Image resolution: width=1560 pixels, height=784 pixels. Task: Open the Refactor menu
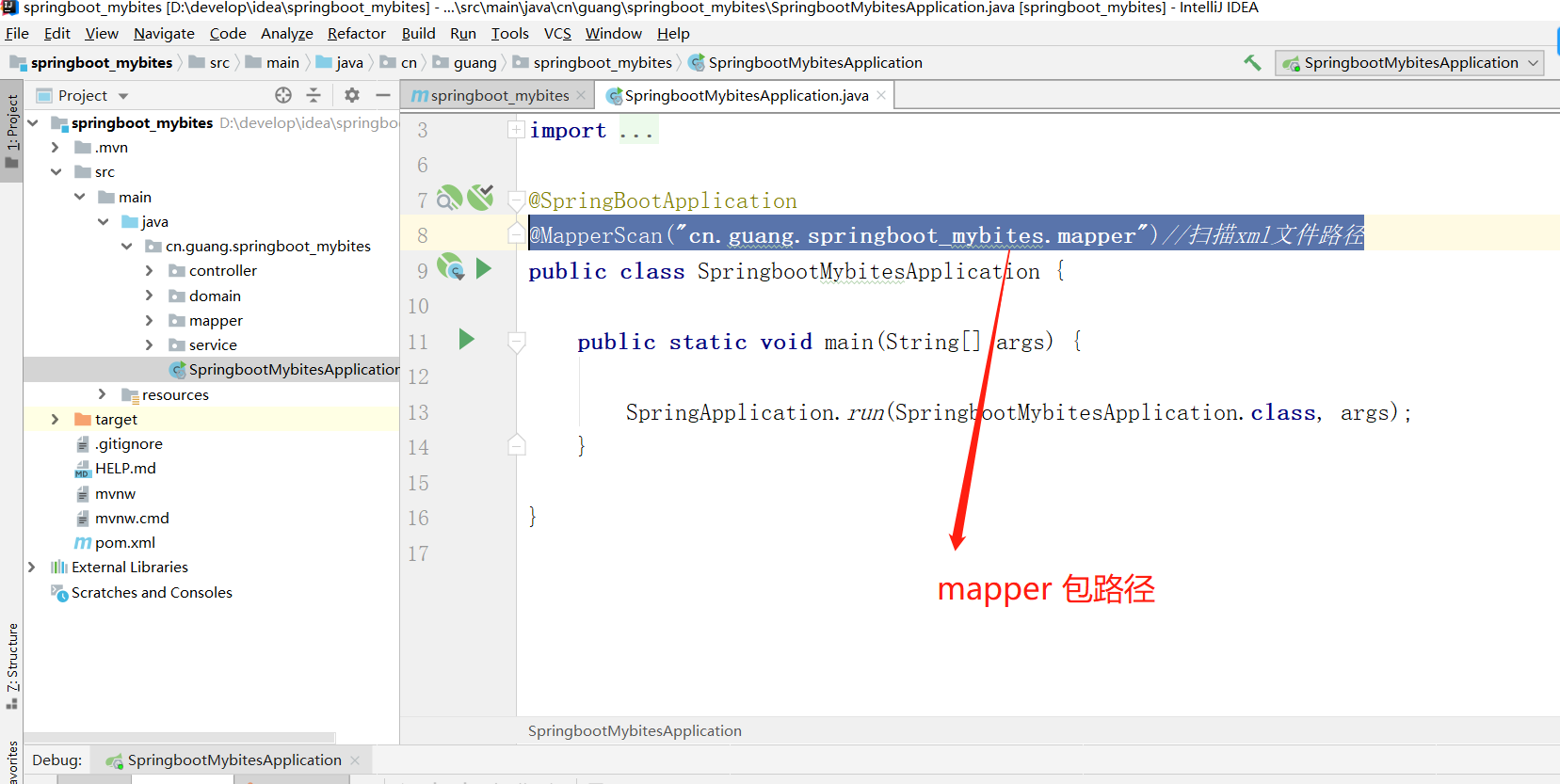click(x=357, y=33)
